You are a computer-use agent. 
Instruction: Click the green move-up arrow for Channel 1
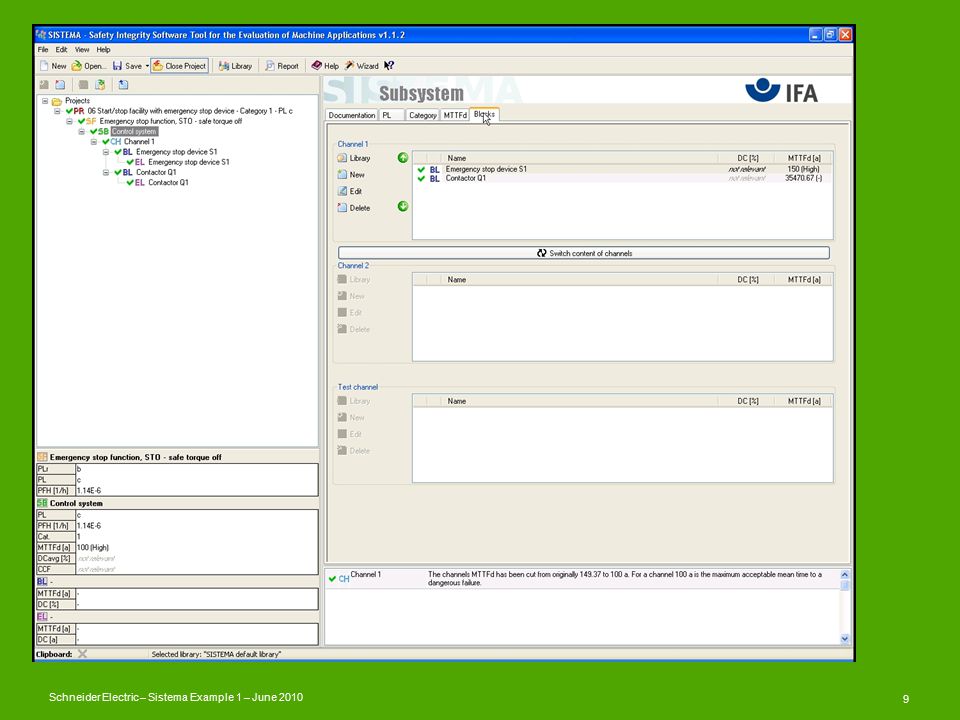(x=403, y=157)
